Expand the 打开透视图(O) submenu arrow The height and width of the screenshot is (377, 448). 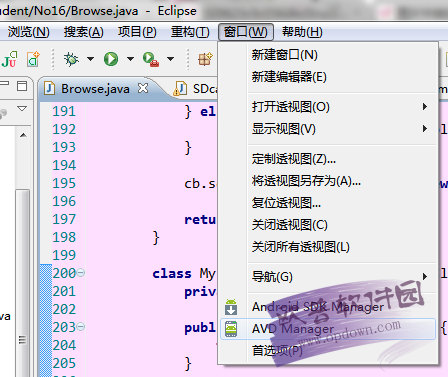(x=425, y=107)
